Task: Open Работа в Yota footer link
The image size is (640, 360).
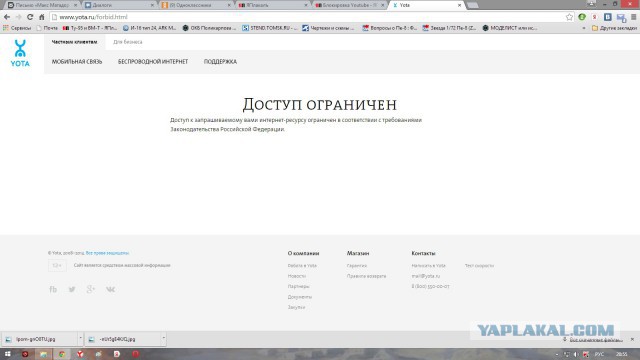Action: (x=302, y=266)
